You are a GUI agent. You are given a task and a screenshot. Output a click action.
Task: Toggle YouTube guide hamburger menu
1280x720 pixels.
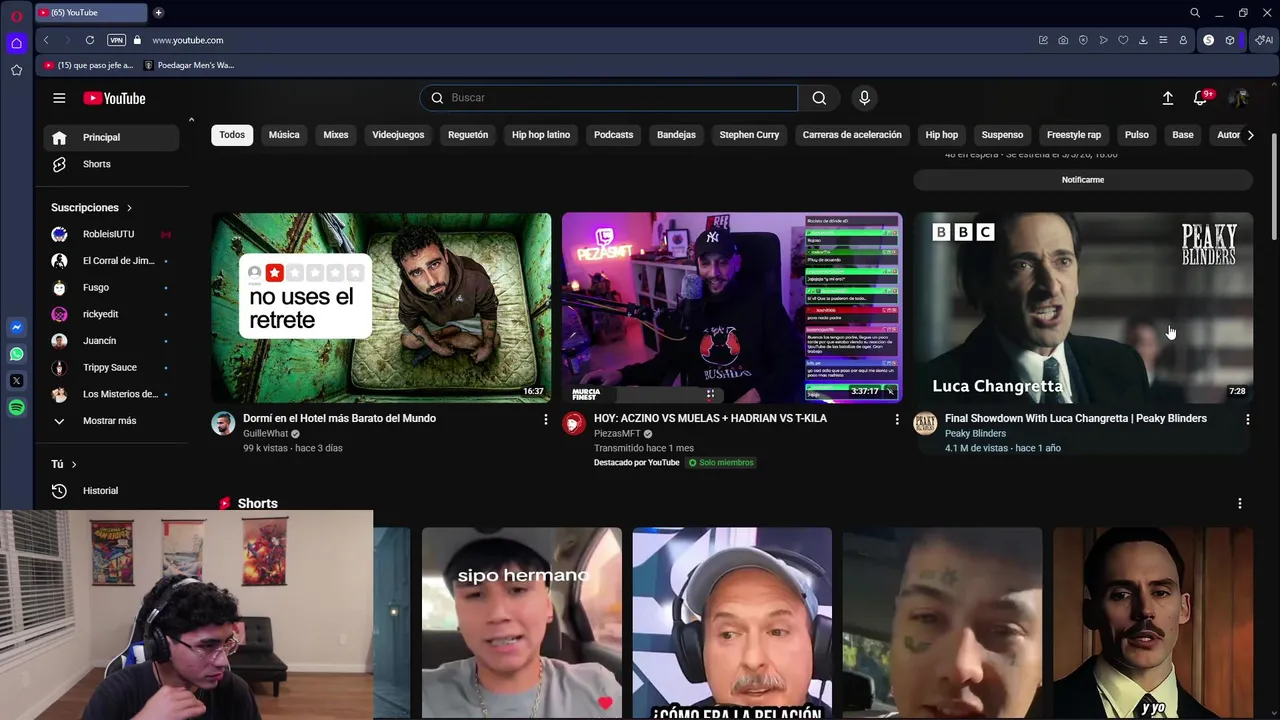(x=59, y=98)
